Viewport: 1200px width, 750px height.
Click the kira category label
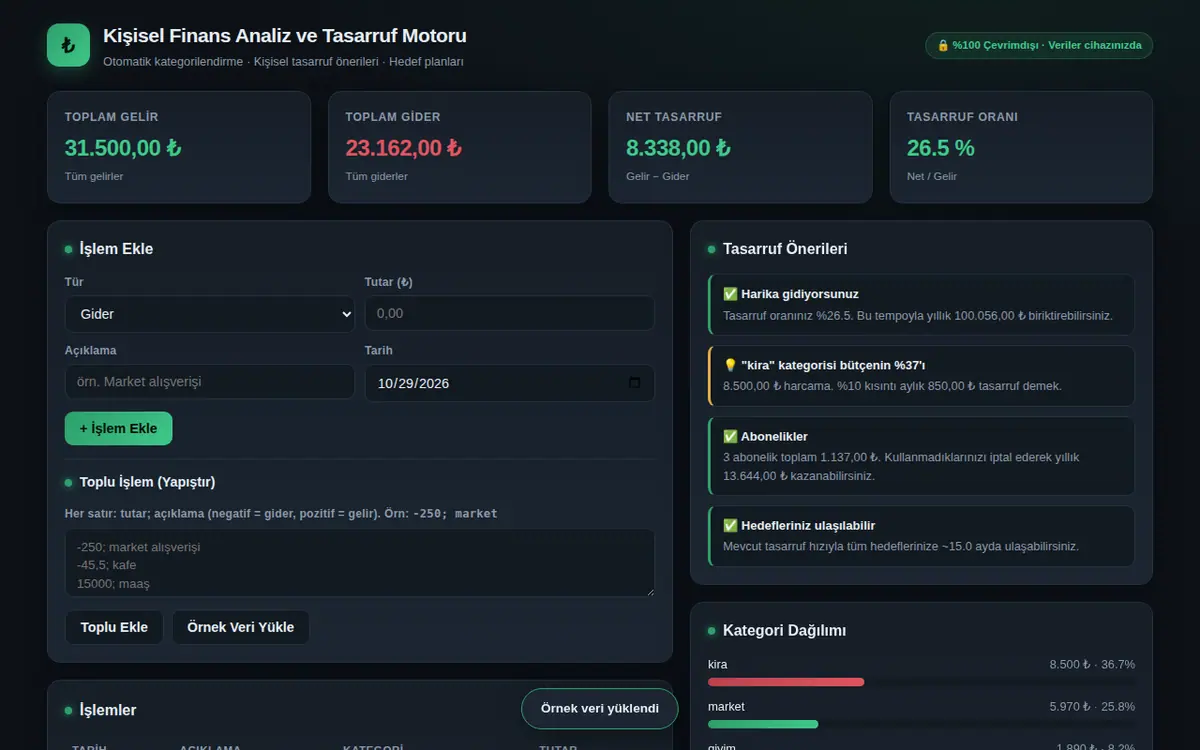click(x=717, y=664)
